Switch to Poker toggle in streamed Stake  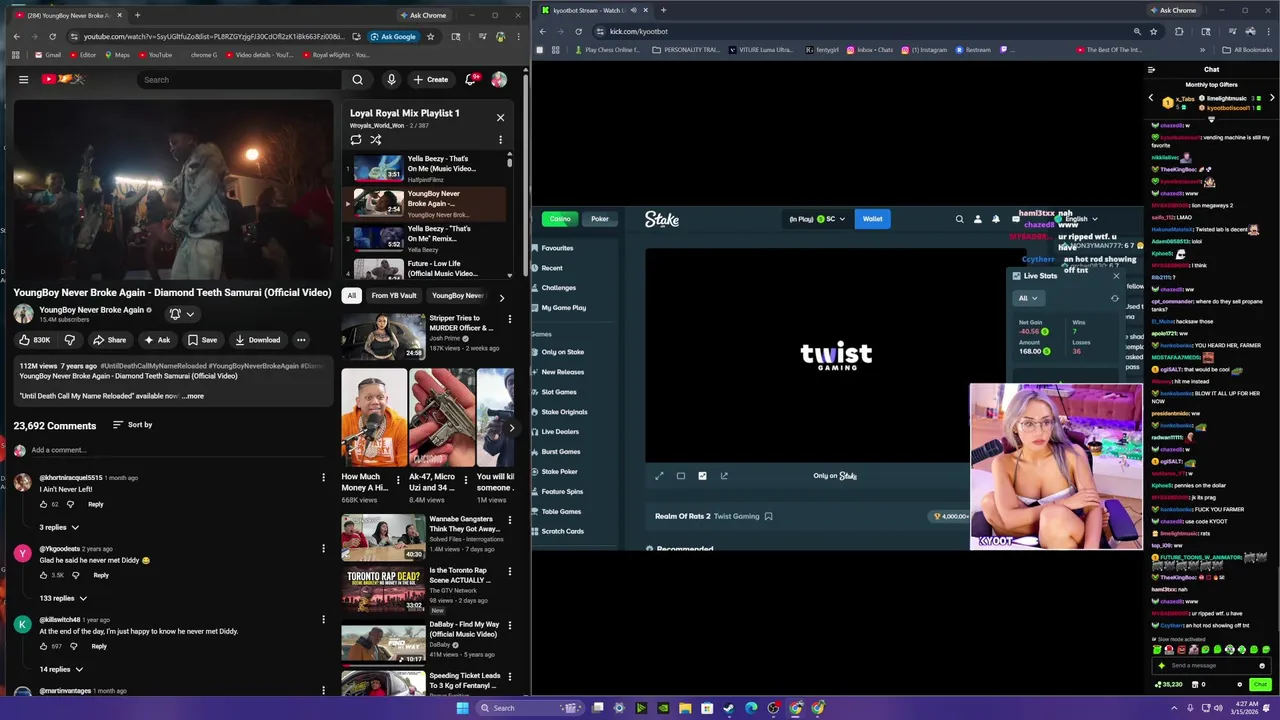click(600, 219)
